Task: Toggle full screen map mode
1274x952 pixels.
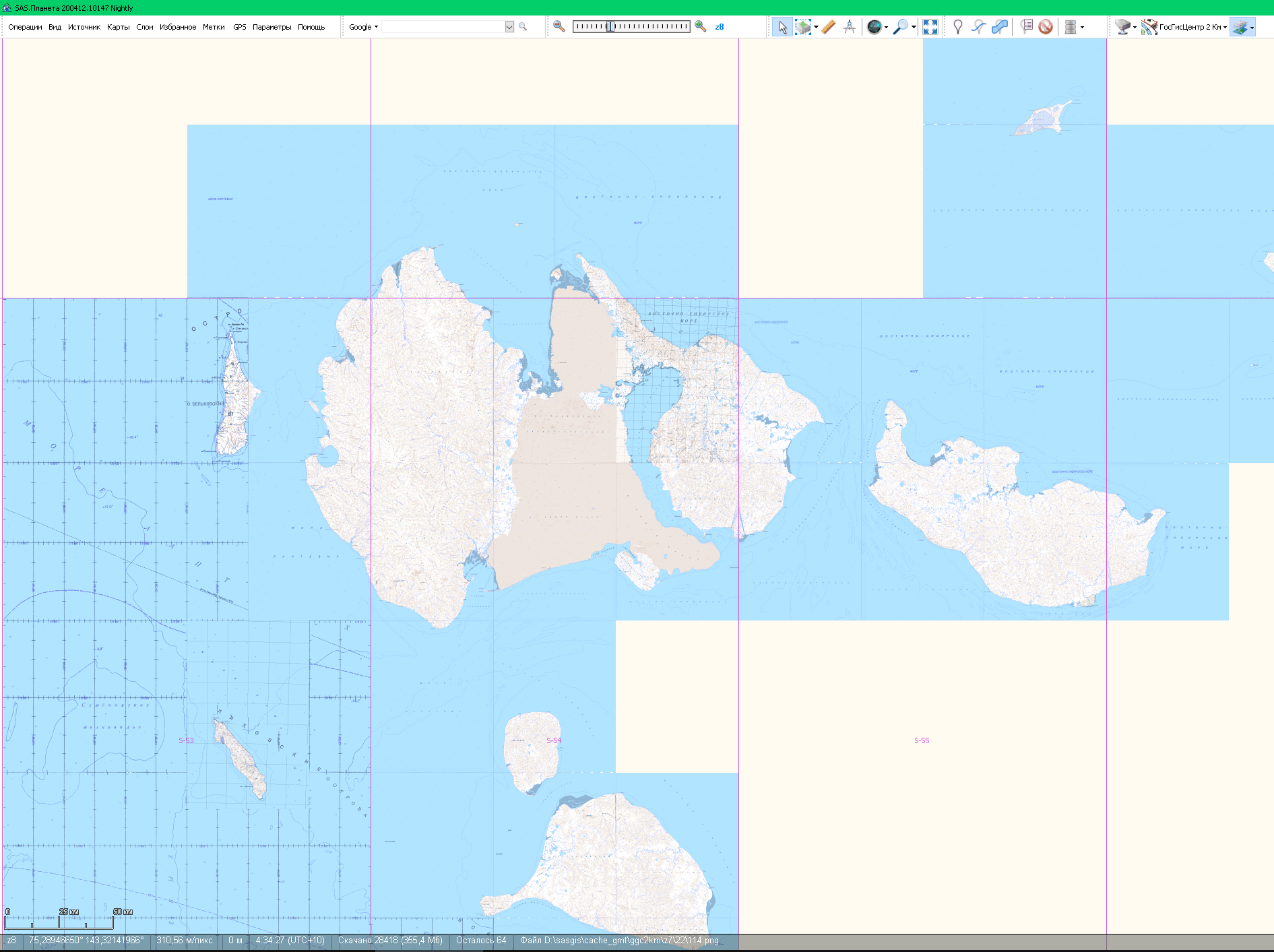Action: coord(930,27)
